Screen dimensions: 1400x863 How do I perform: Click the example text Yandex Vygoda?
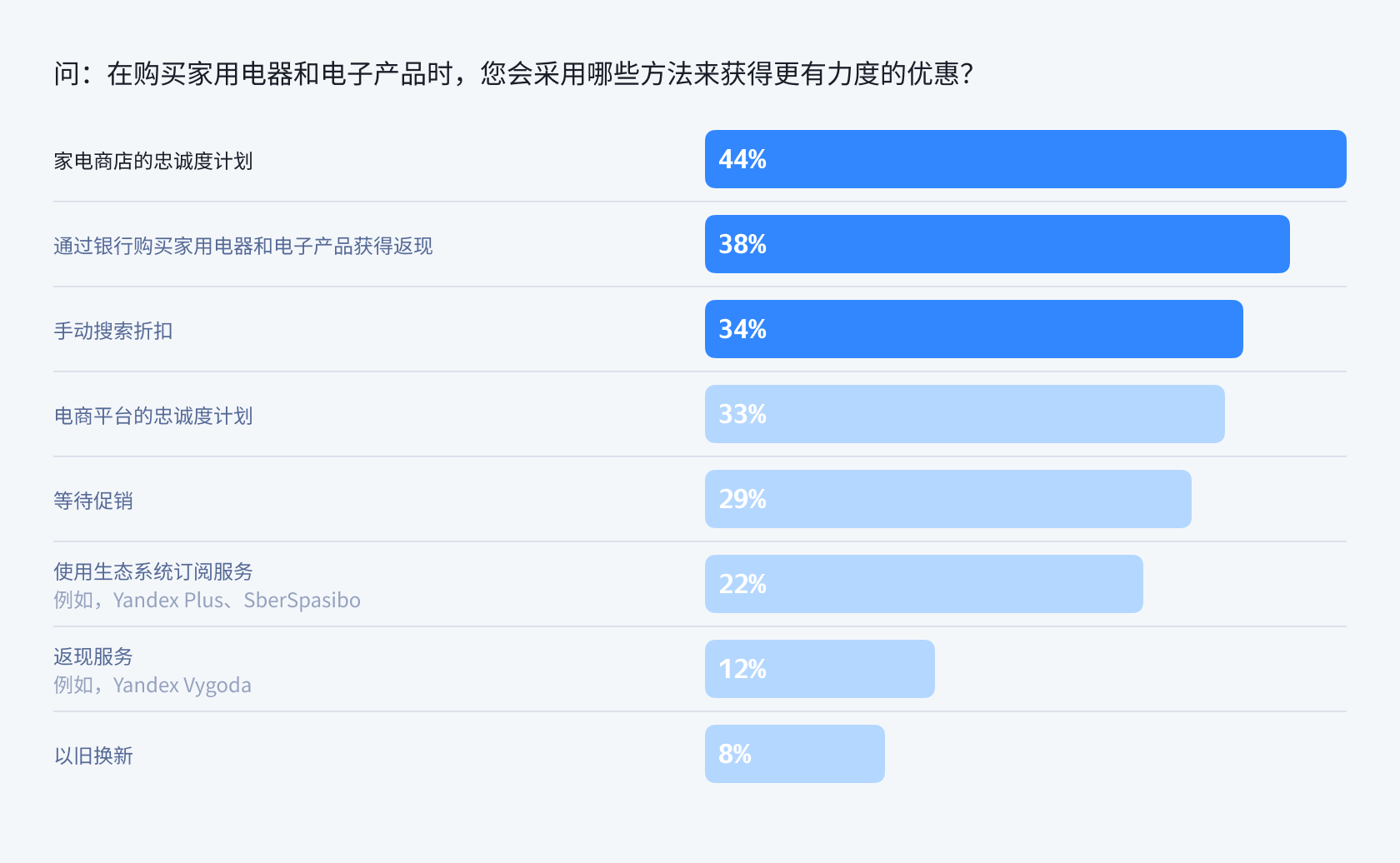click(182, 685)
